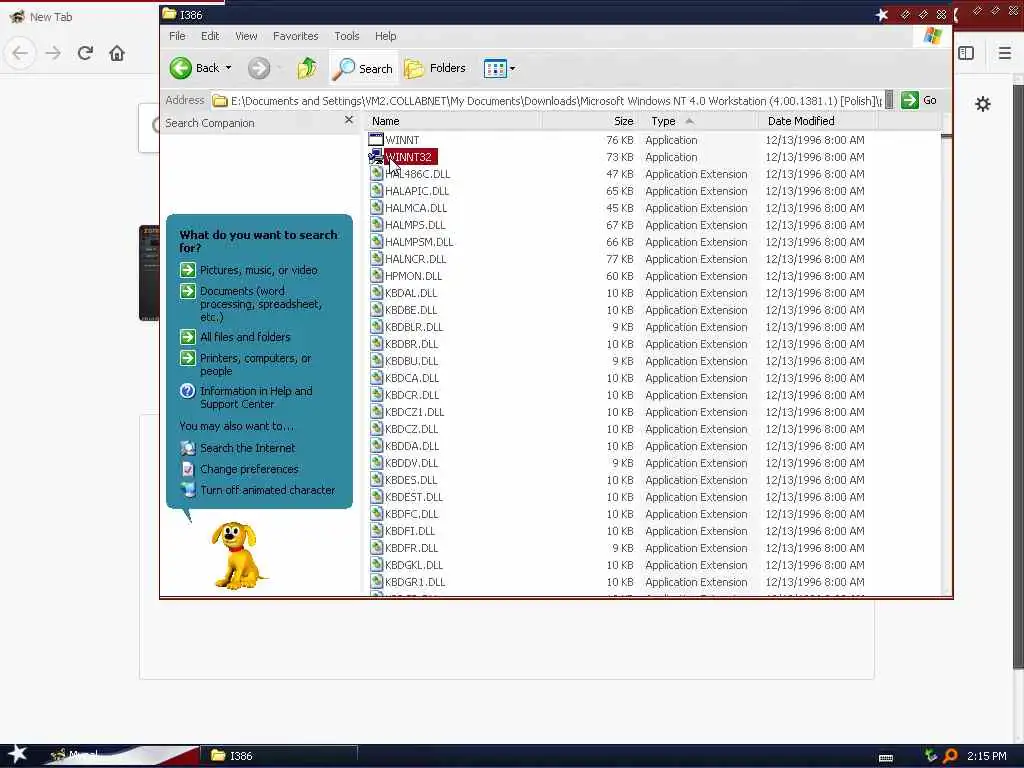Sort by the Type column header
Viewport: 1024px width, 768px height.
(x=699, y=121)
